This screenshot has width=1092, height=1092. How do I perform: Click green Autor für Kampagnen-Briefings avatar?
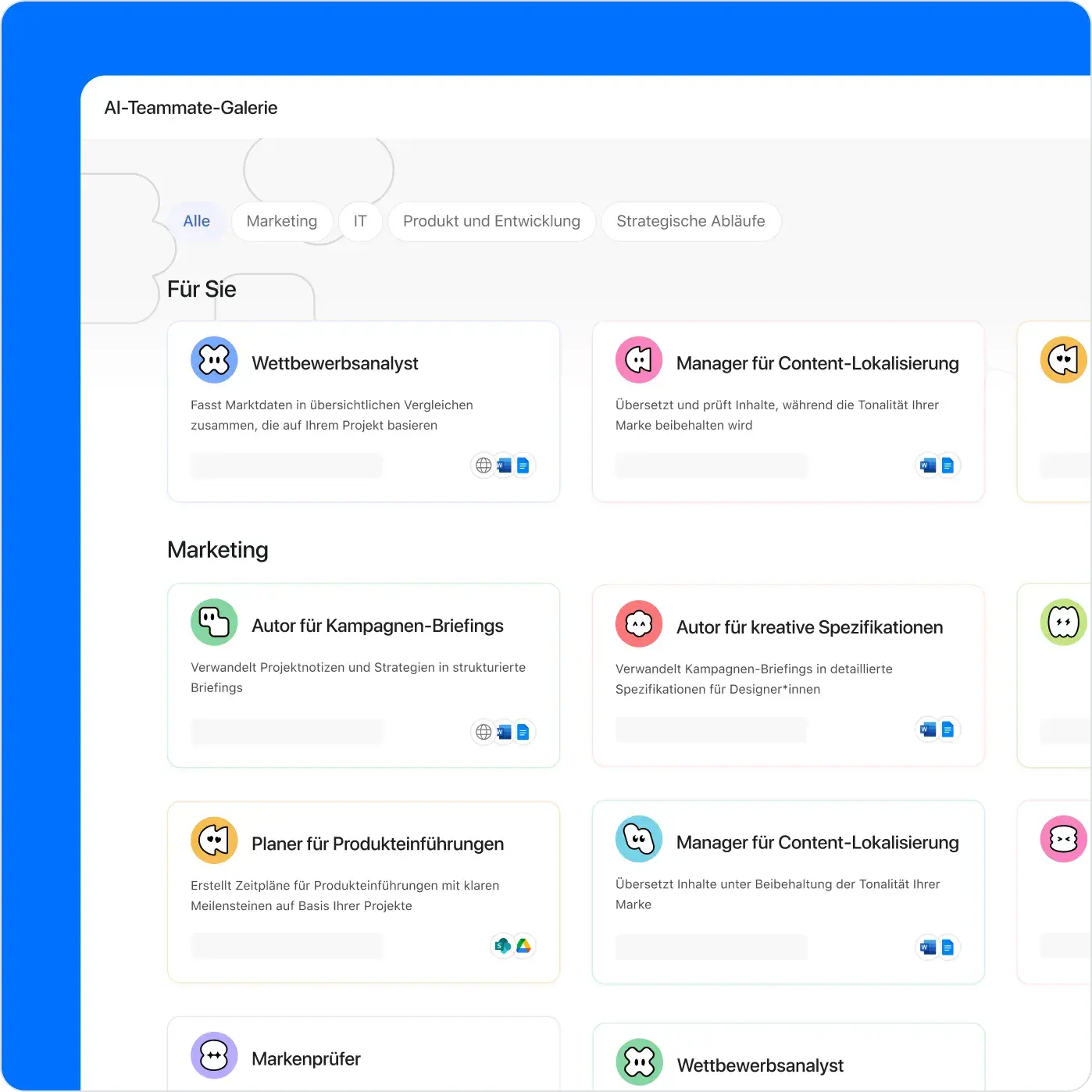coord(214,623)
